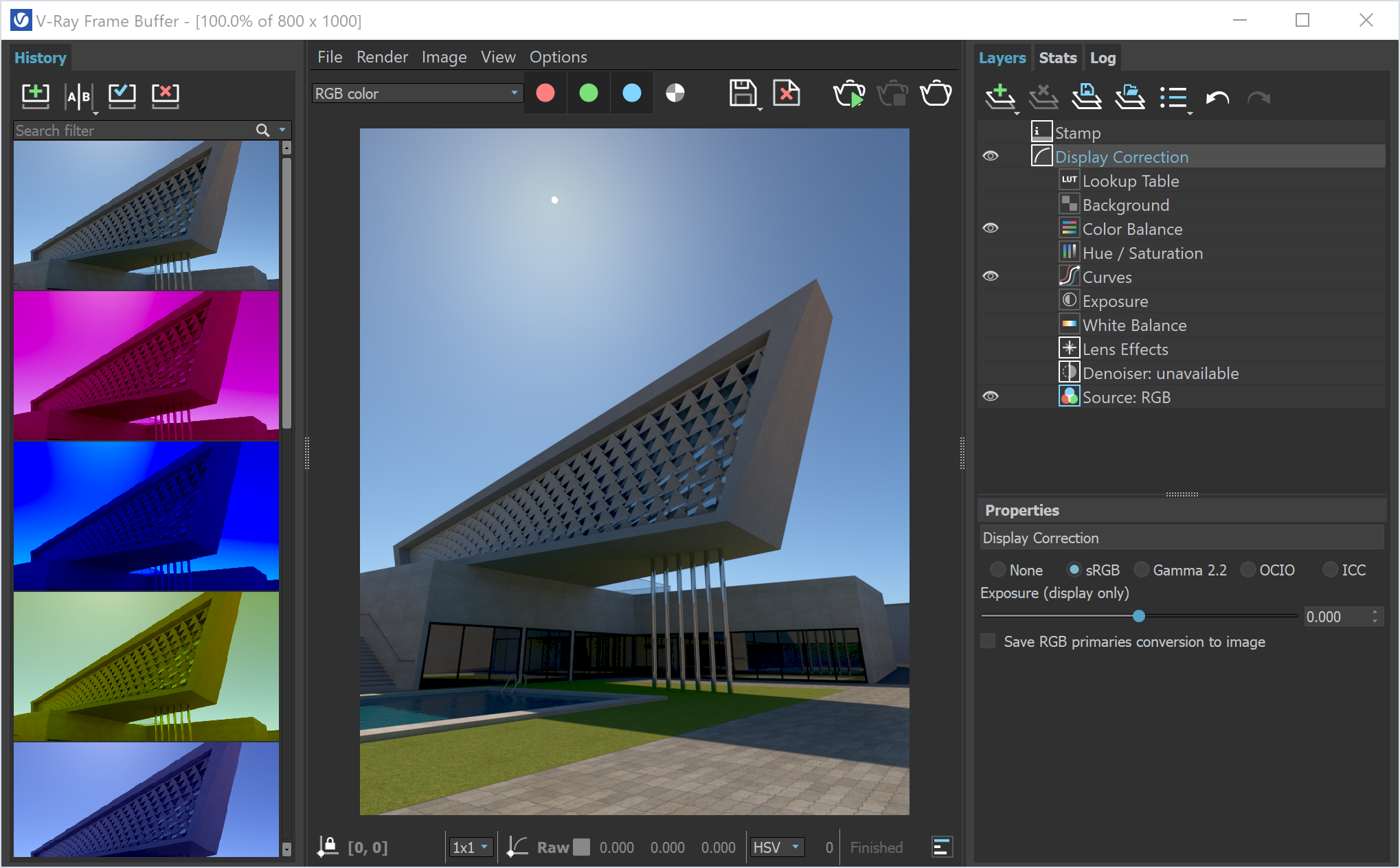Screen dimensions: 1400x868
Task: Click the A|B compare icon in History
Action: click(78, 96)
